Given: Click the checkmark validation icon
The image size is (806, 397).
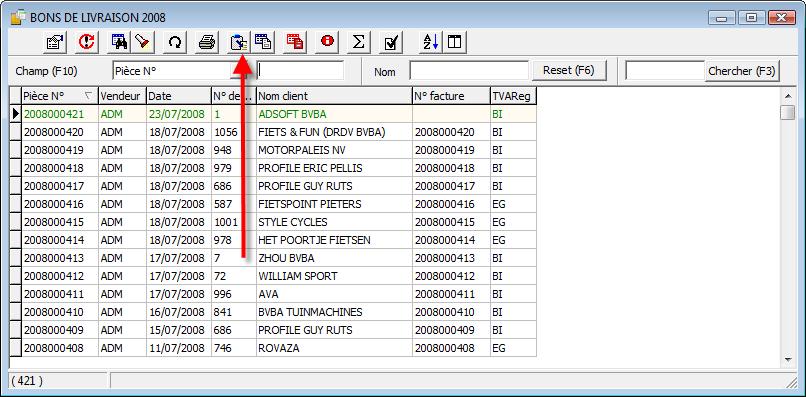Looking at the screenshot, I should tap(391, 42).
